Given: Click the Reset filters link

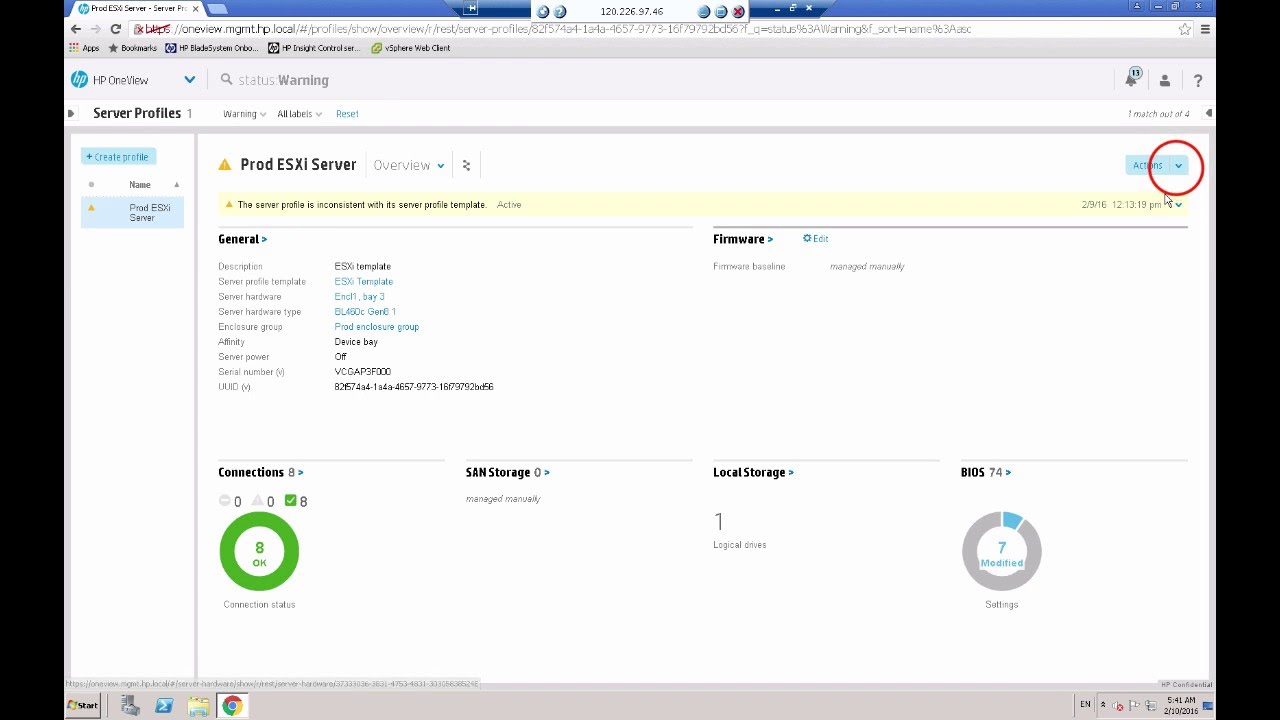Looking at the screenshot, I should [347, 114].
